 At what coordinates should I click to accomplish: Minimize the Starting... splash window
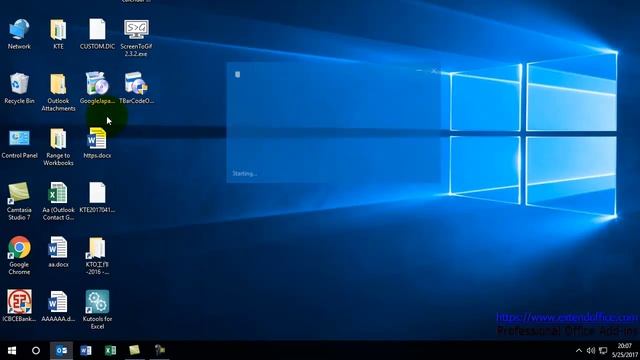(x=419, y=71)
